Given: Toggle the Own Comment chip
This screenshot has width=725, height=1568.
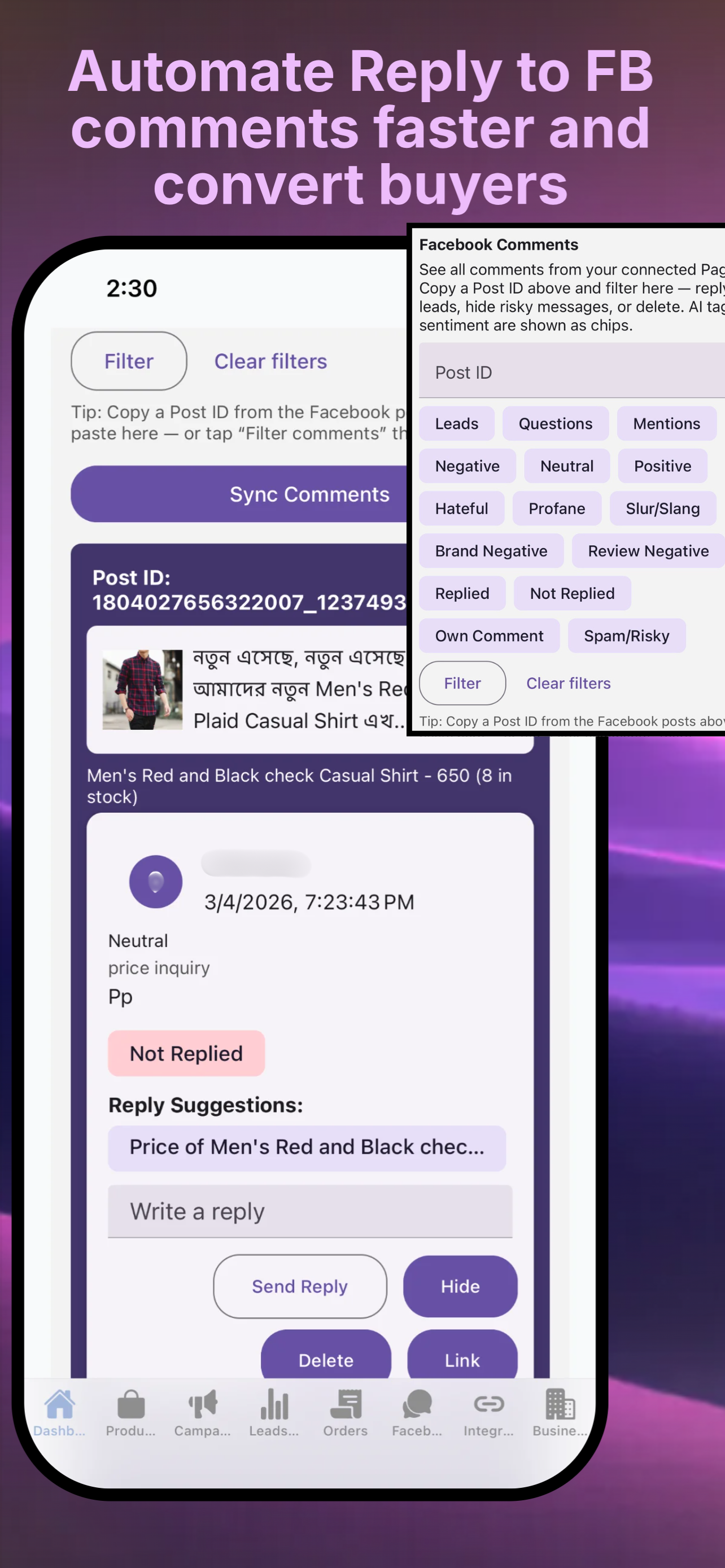Looking at the screenshot, I should (x=490, y=636).
